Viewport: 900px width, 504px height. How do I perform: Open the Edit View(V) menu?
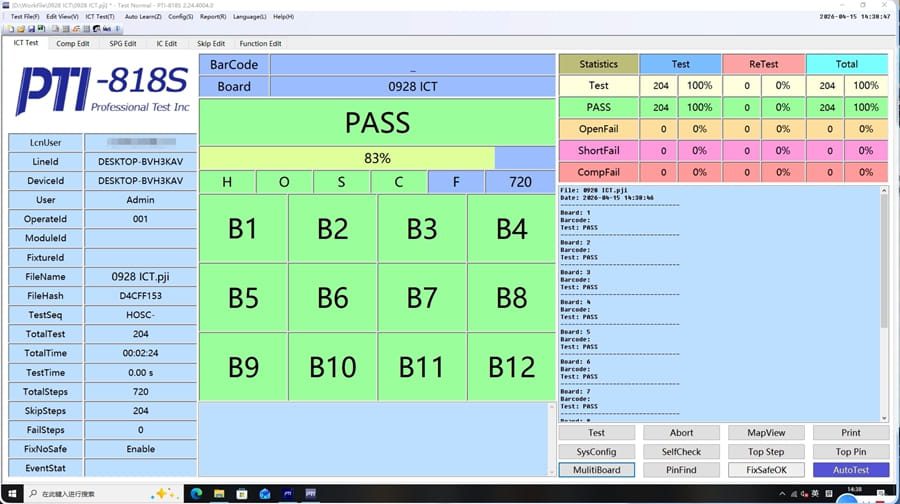coord(62,17)
